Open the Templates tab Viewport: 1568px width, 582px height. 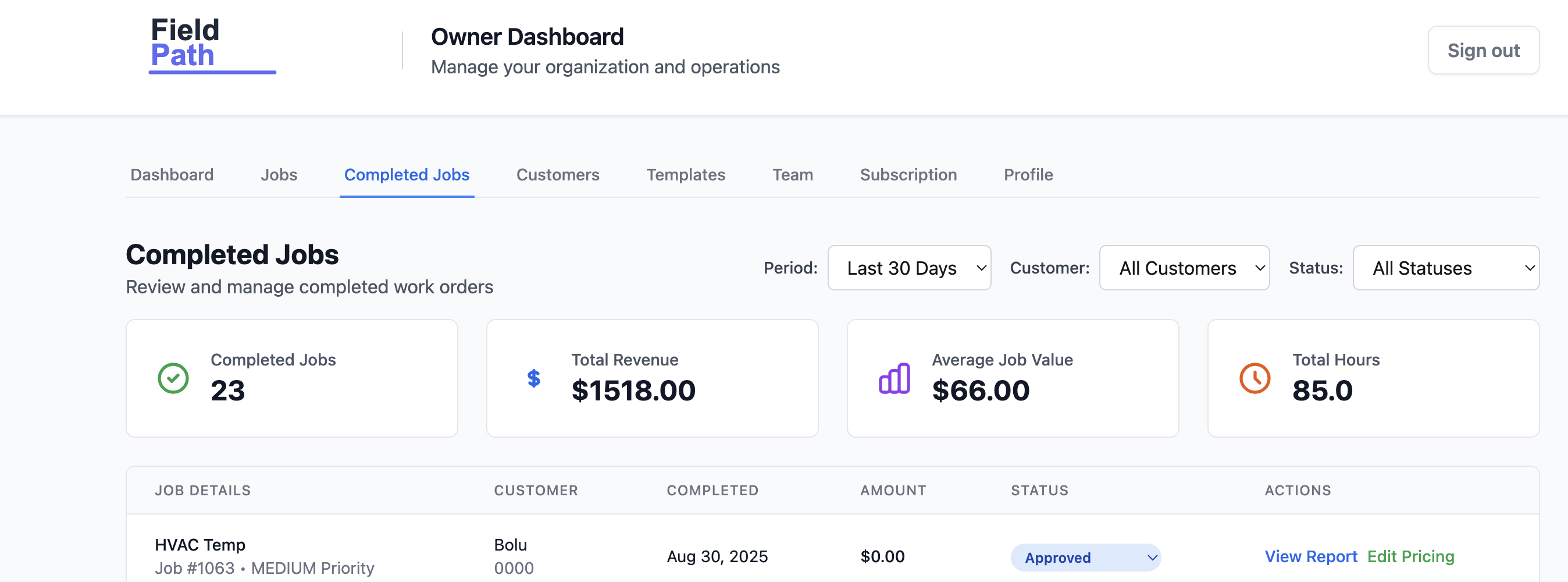click(686, 175)
